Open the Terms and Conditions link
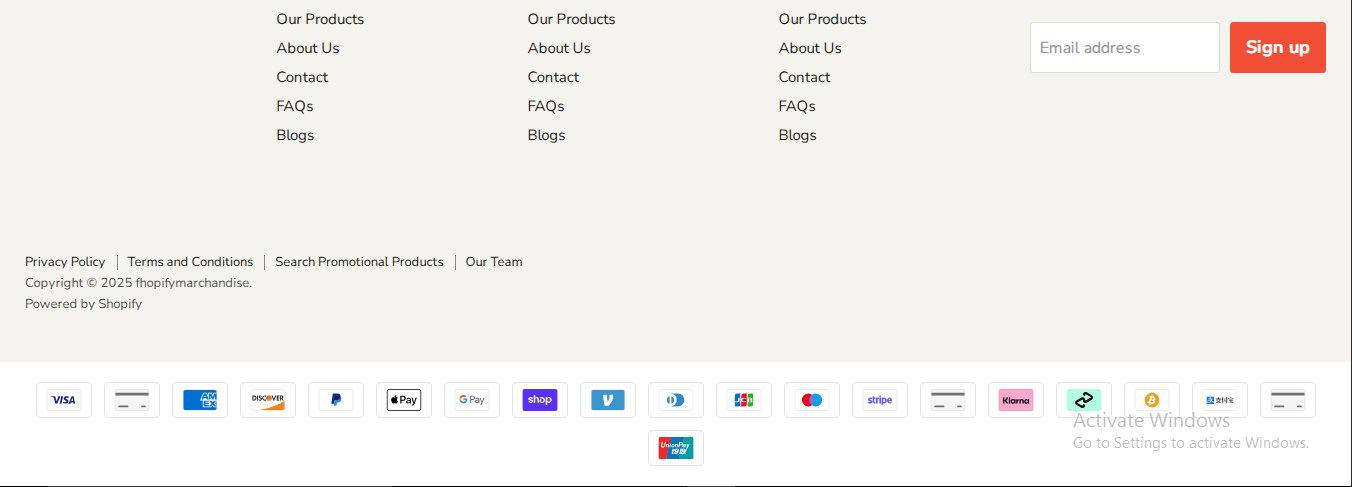This screenshot has width=1352, height=487. [x=190, y=262]
